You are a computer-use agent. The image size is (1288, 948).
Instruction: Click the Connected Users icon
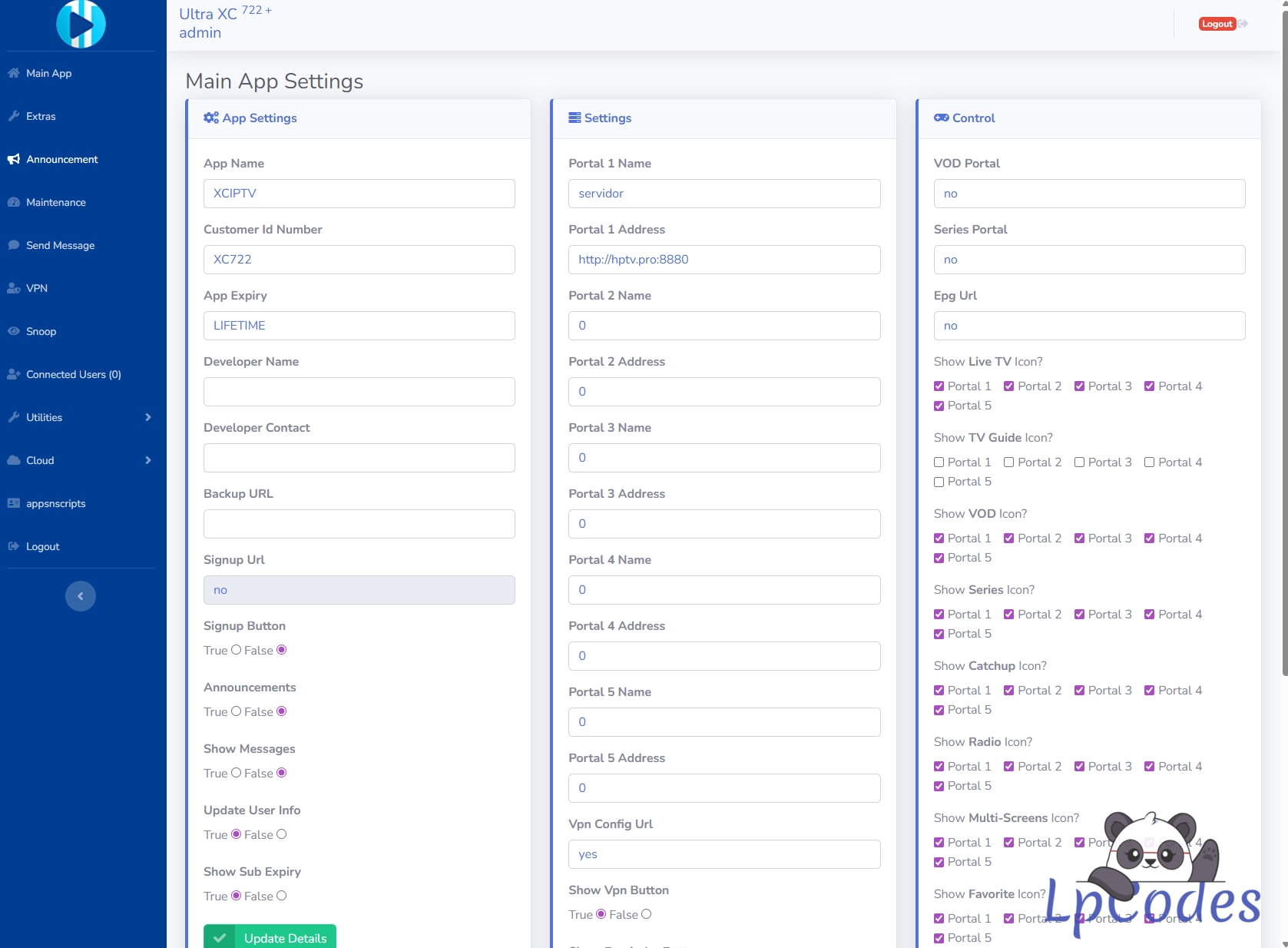[14, 374]
